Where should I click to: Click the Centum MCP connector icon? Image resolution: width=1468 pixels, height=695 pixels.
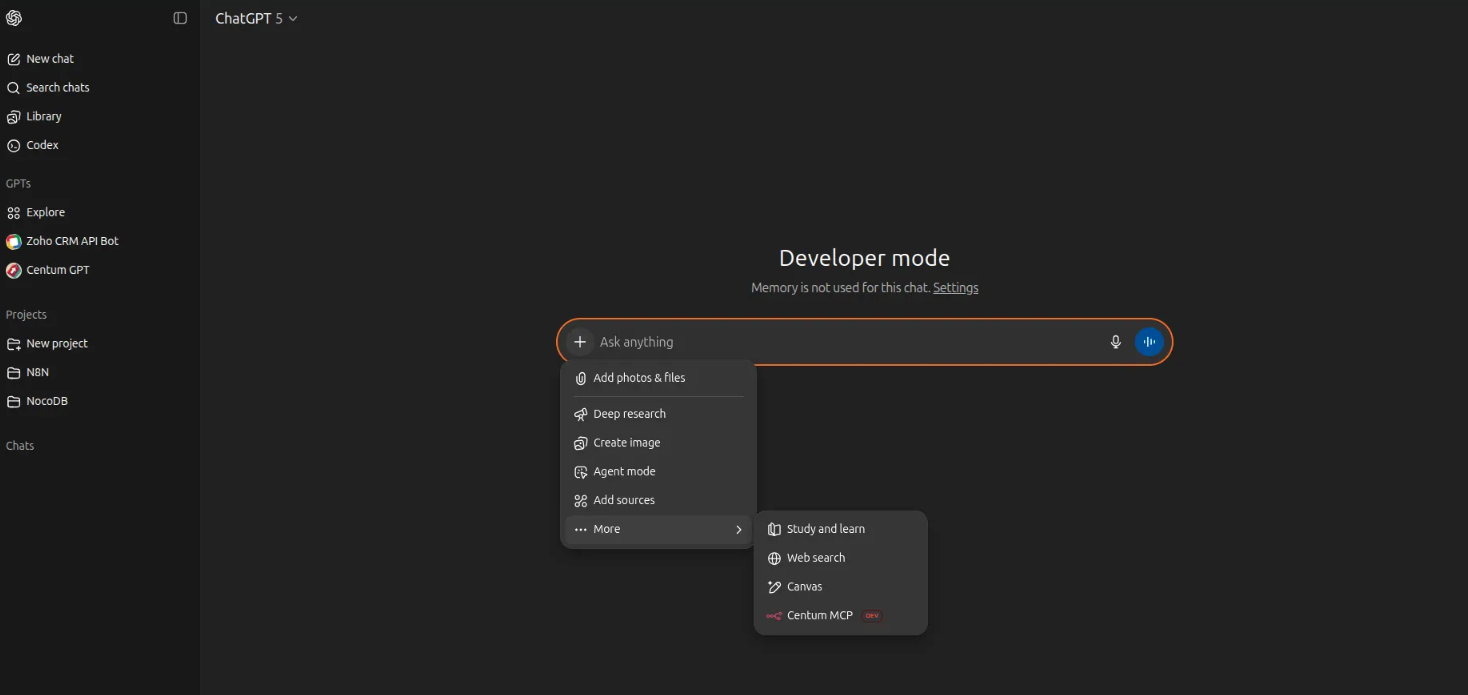click(x=774, y=616)
